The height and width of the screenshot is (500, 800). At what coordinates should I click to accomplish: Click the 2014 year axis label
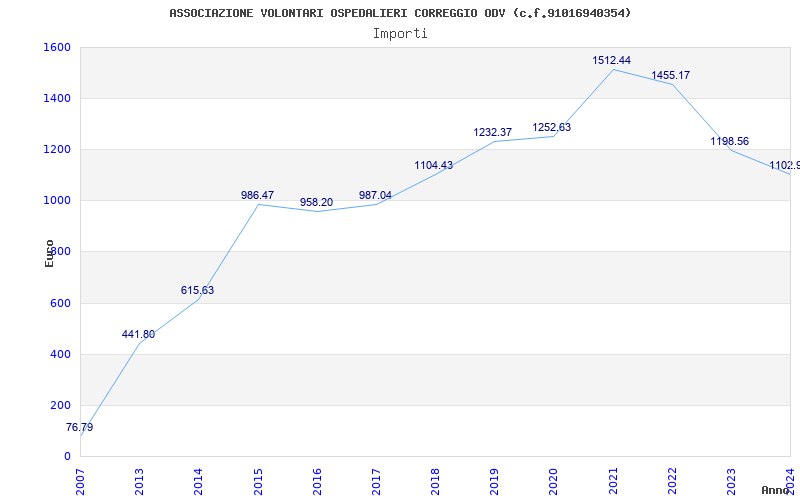(x=198, y=482)
